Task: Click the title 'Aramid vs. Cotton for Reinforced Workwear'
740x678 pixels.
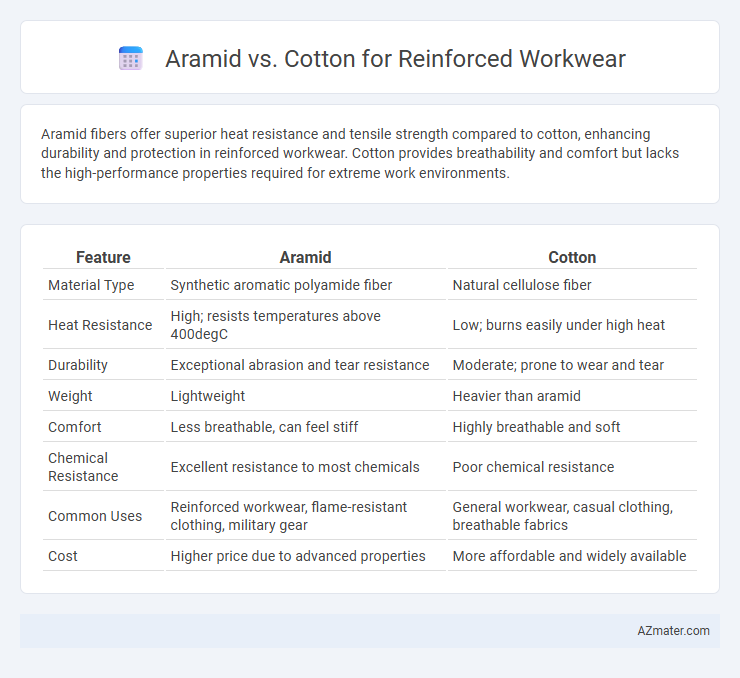Action: 395,59
